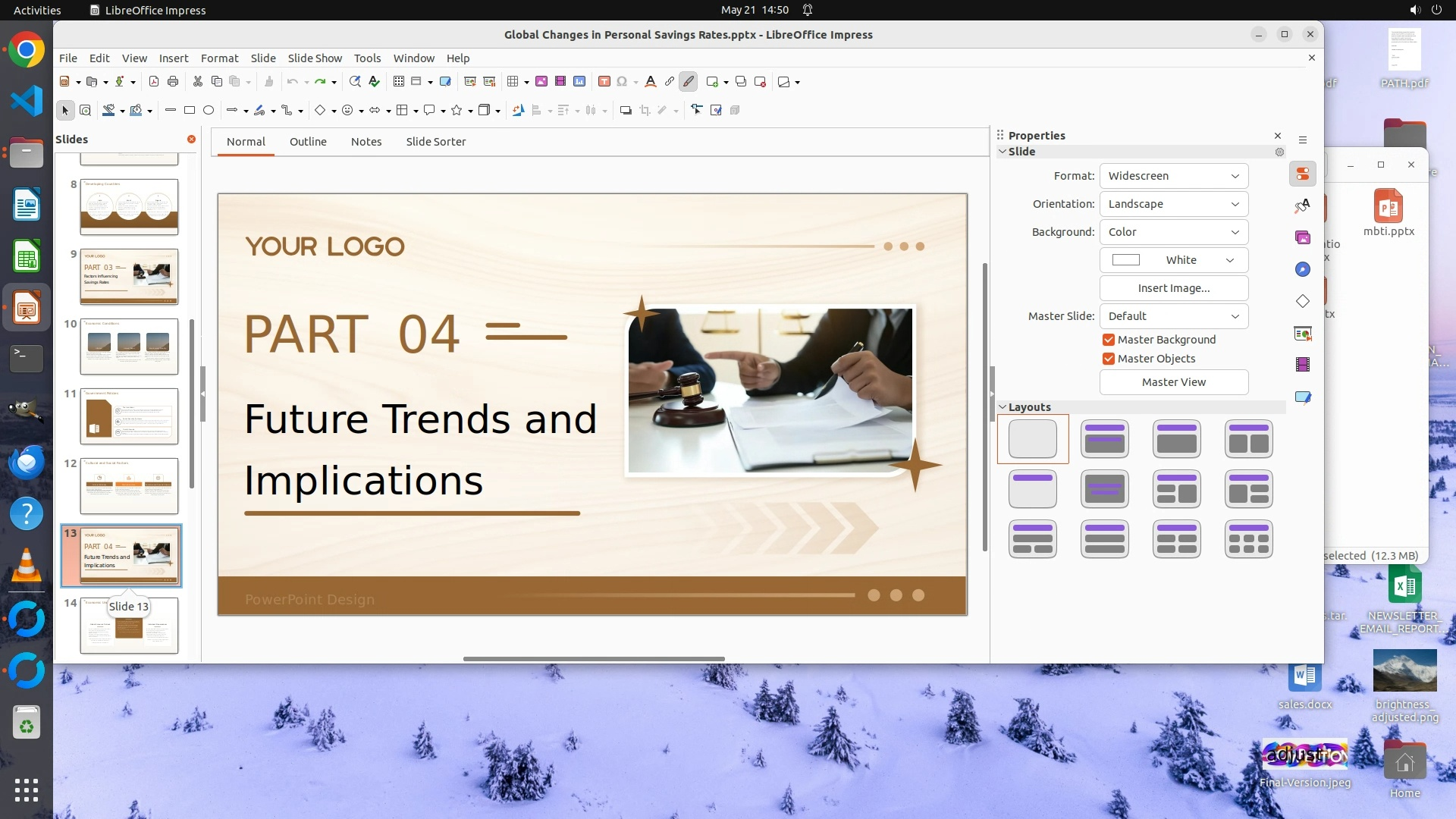This screenshot has width=1456, height=819.
Task: Open the Navigator sidebar icon
Action: 1303,270
